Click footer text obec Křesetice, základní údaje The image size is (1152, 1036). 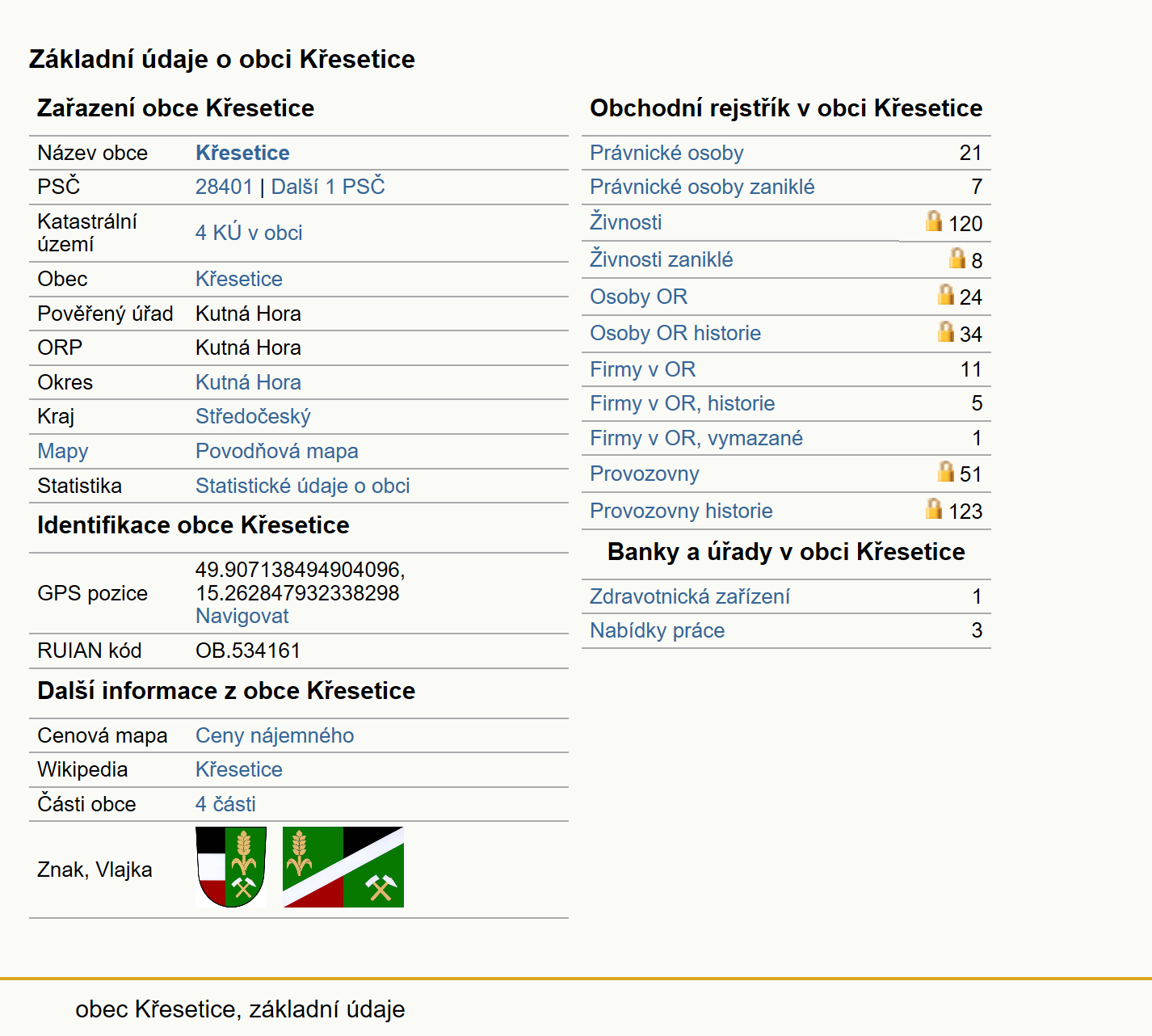(240, 1009)
